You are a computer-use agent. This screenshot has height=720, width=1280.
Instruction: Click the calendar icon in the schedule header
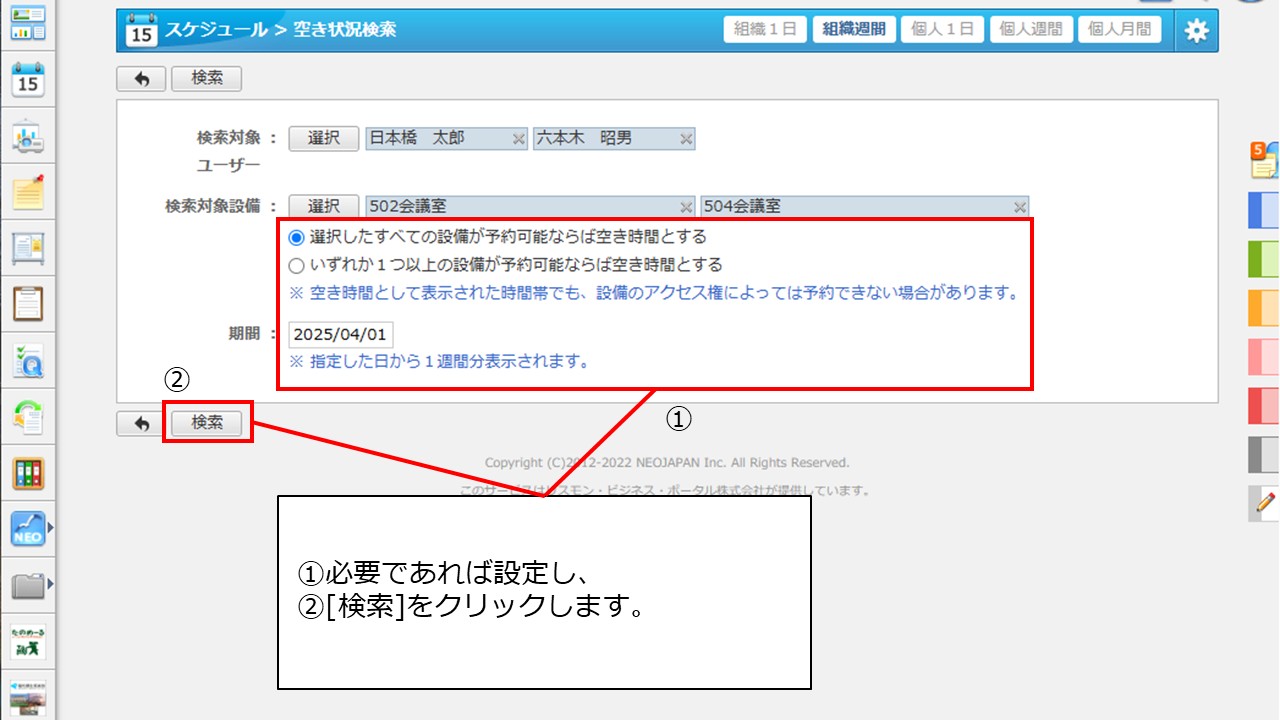140,31
